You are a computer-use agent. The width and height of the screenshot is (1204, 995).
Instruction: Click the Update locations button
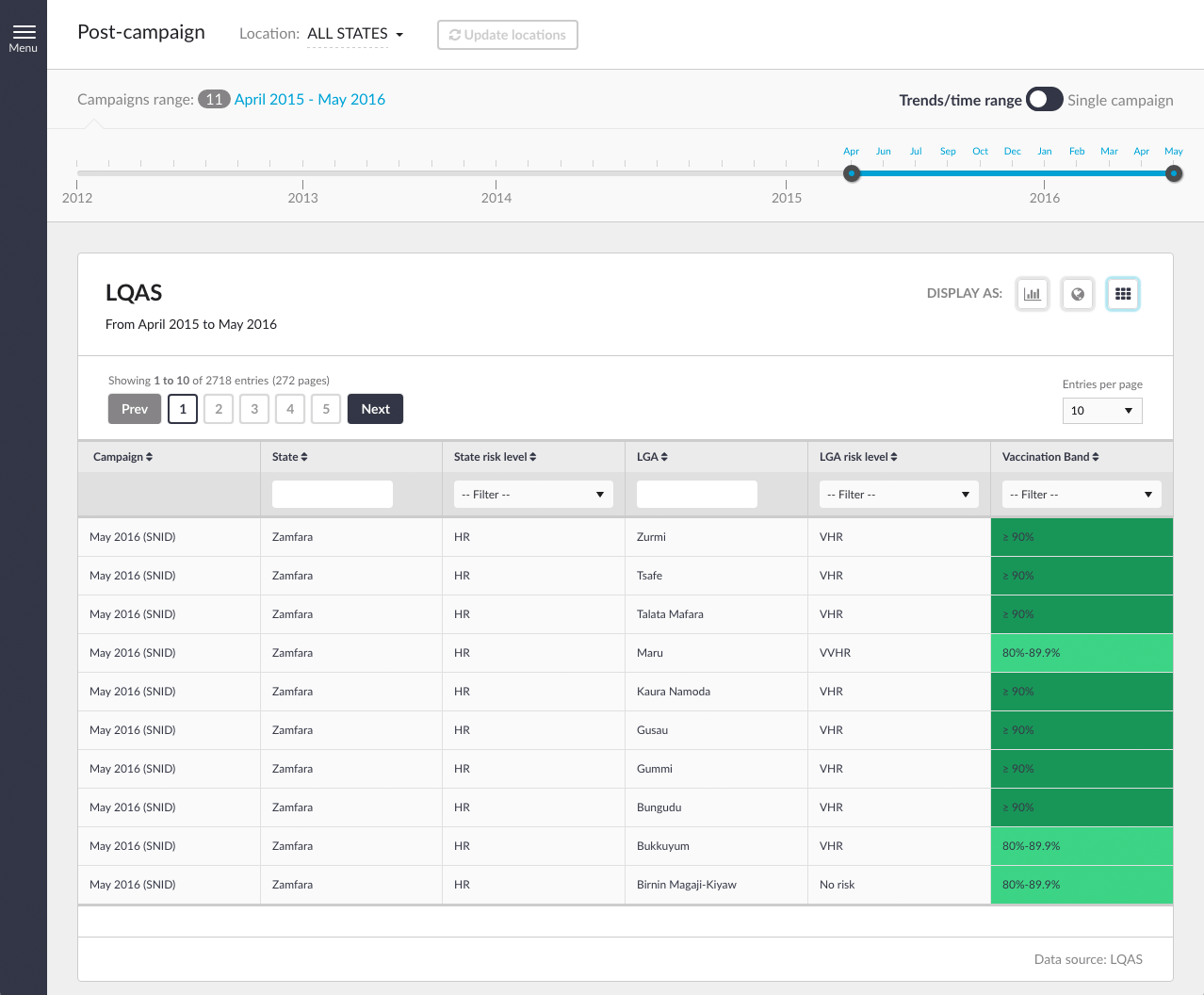[508, 35]
